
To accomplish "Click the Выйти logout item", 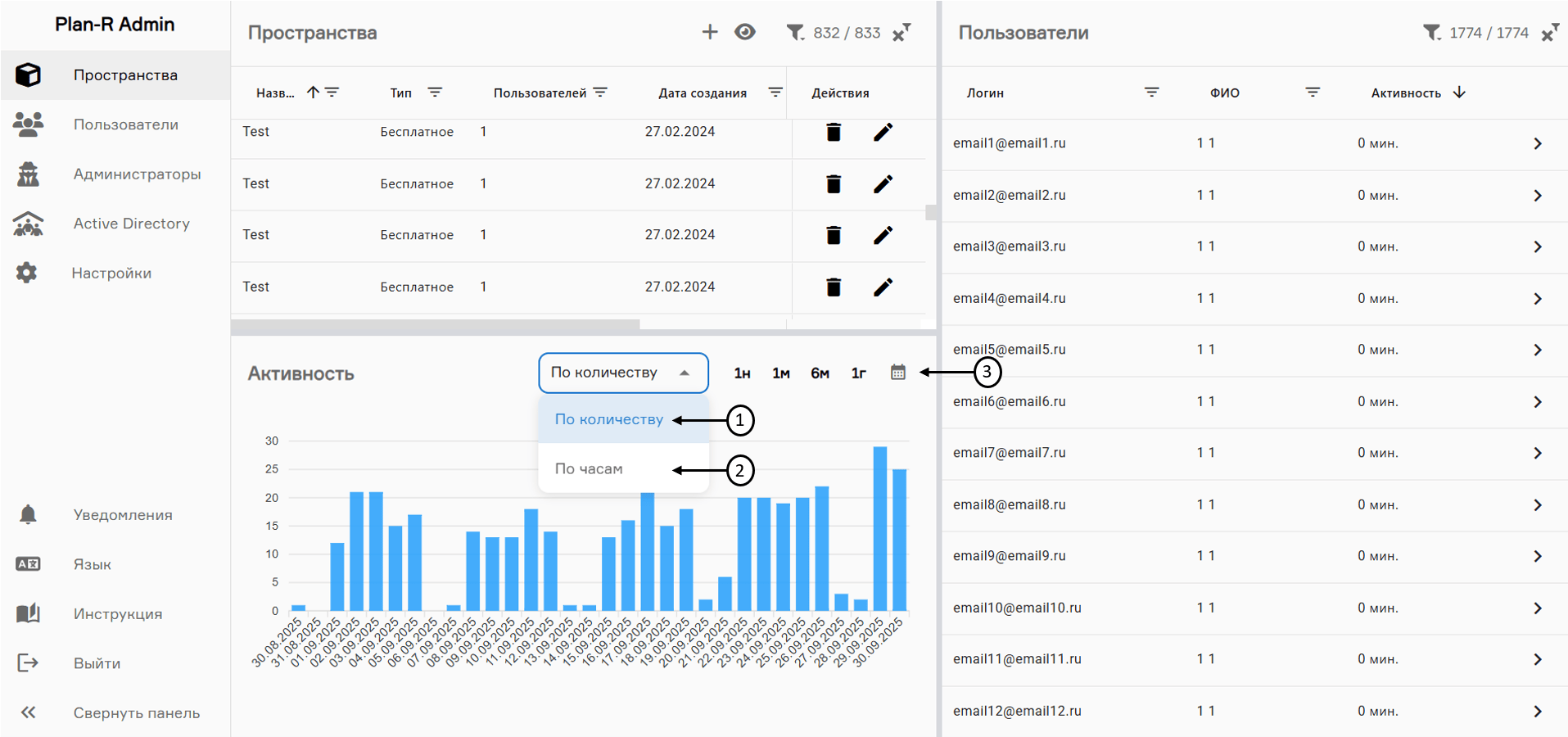I will pos(97,663).
